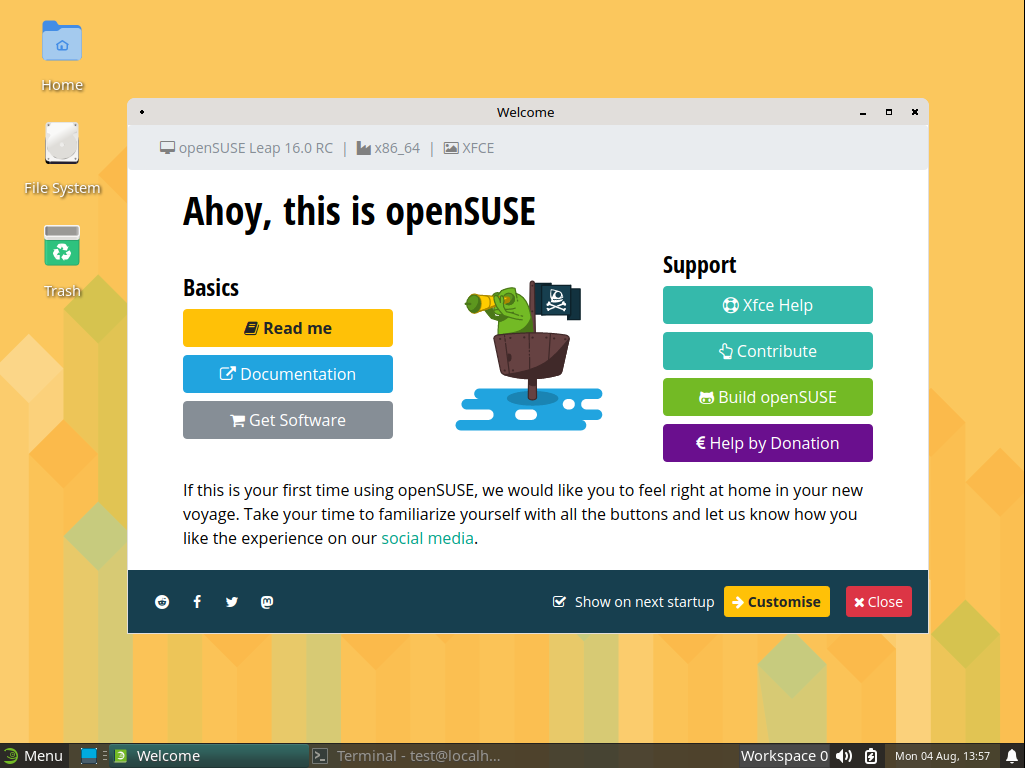Open the Home folder desktop icon
The height and width of the screenshot is (768, 1025).
pos(61,42)
